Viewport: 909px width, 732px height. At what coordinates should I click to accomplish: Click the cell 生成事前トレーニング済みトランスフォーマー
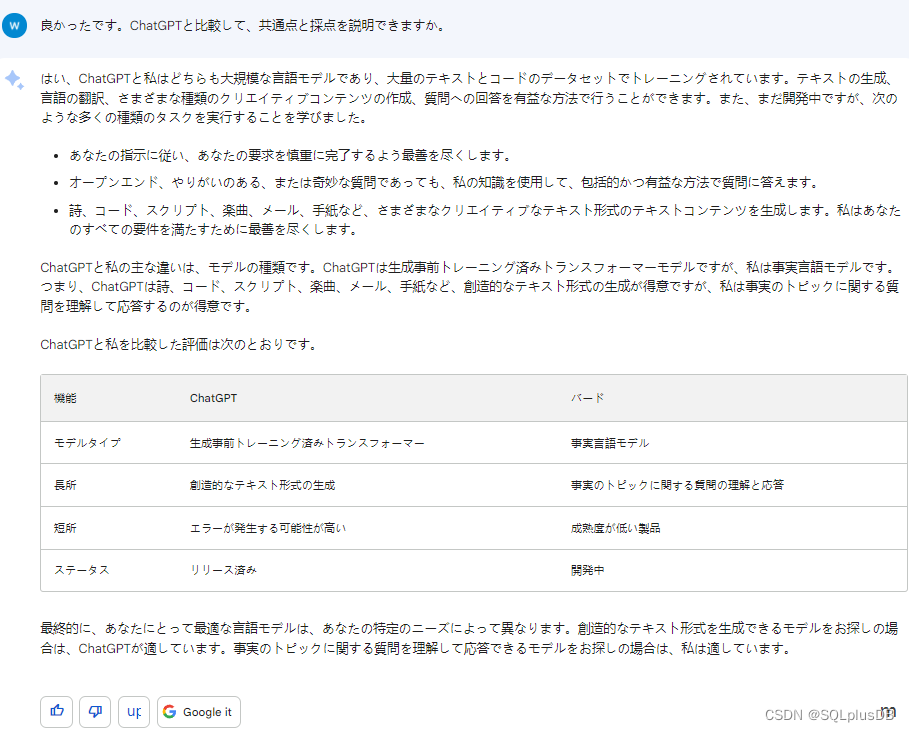pyautogui.click(x=307, y=443)
